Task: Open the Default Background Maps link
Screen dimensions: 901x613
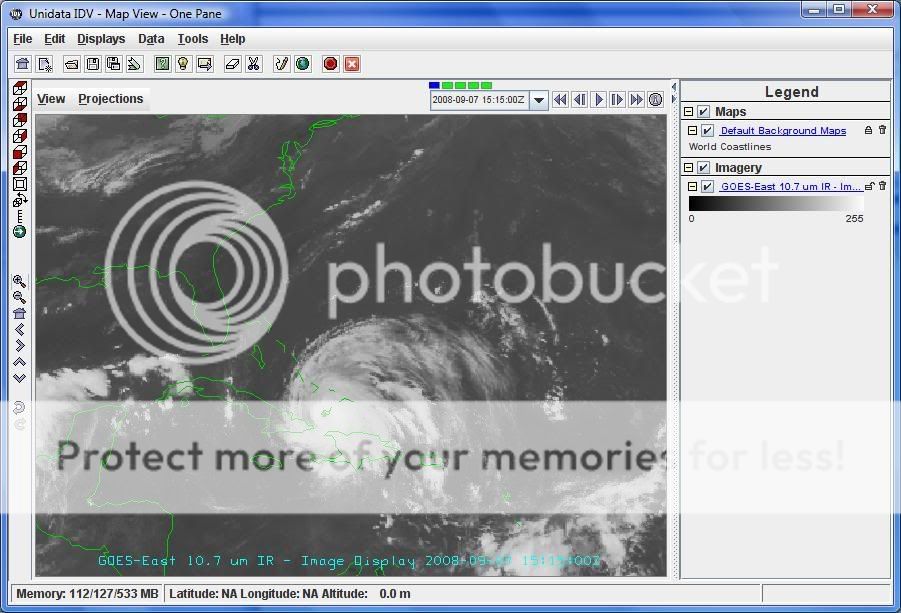Action: tap(783, 131)
